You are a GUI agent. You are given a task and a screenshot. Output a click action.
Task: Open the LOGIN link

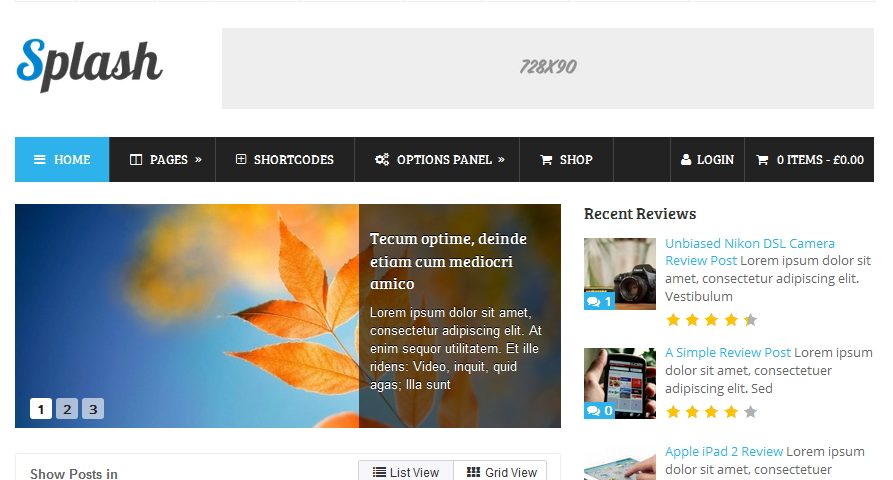pyautogui.click(x=707, y=159)
